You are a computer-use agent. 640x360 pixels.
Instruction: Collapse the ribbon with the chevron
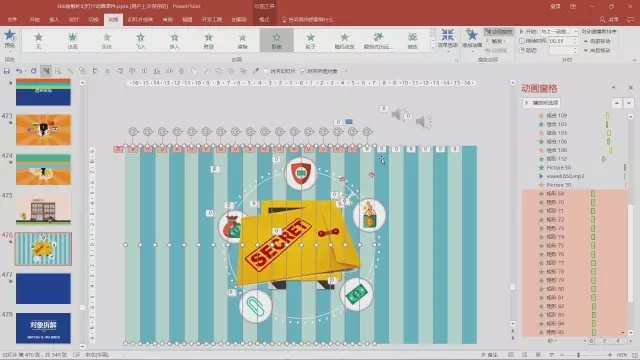tap(634, 60)
